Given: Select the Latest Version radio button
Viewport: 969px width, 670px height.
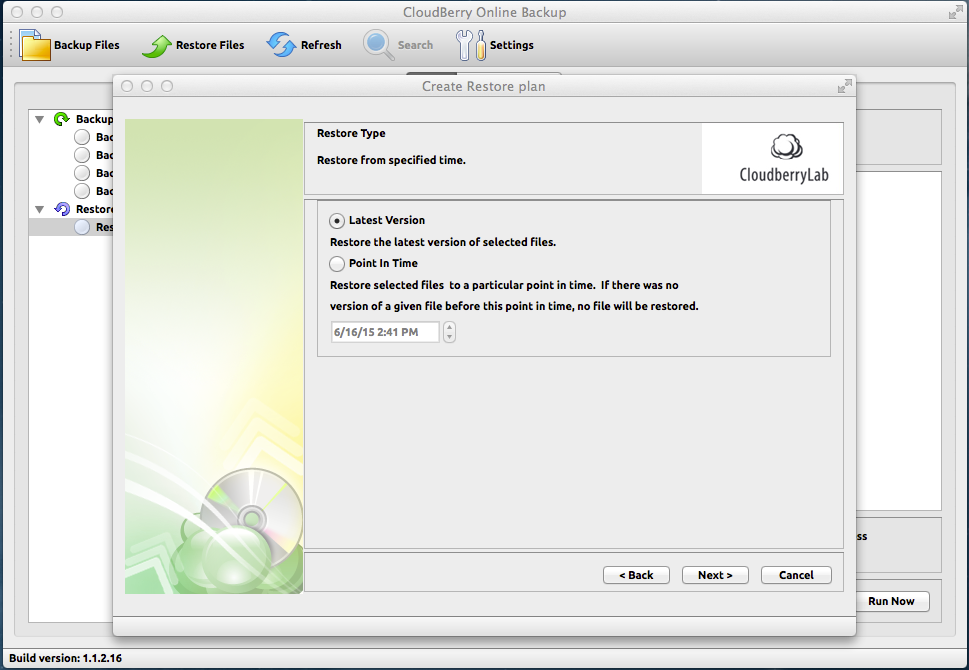Looking at the screenshot, I should coord(337,221).
